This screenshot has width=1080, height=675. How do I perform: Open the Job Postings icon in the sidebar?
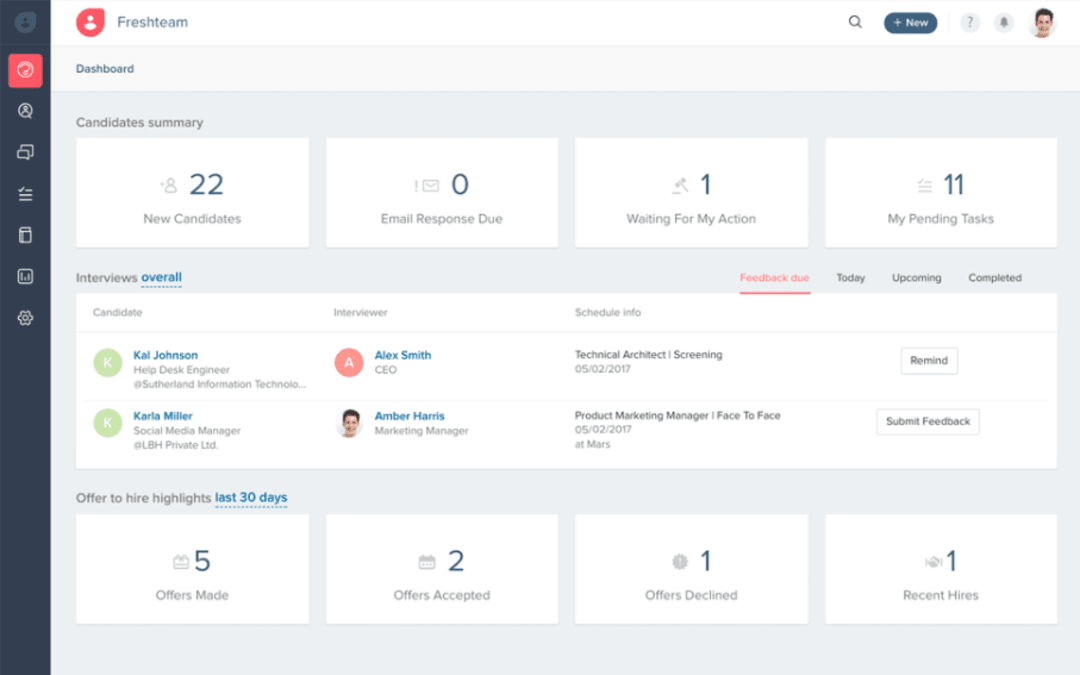(25, 234)
